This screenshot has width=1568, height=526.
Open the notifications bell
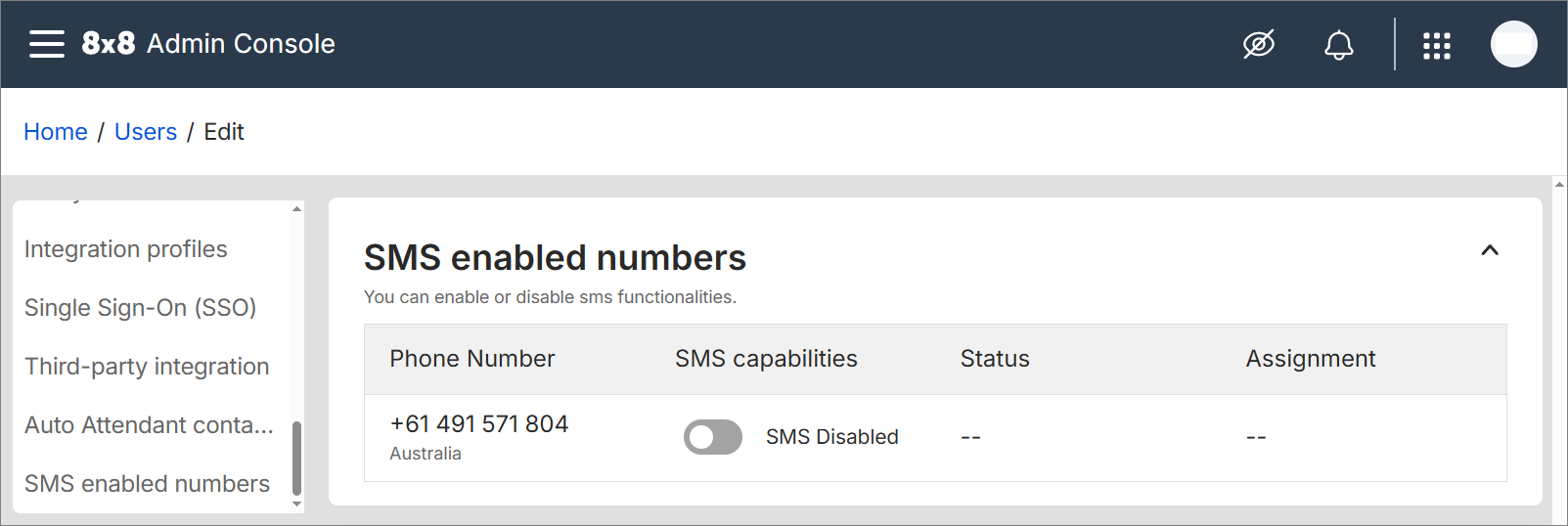click(x=1339, y=45)
